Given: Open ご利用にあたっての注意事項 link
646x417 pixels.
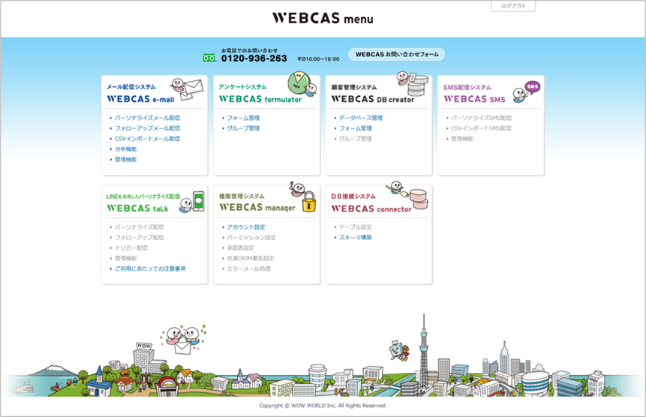Looking at the screenshot, I should click(x=150, y=268).
